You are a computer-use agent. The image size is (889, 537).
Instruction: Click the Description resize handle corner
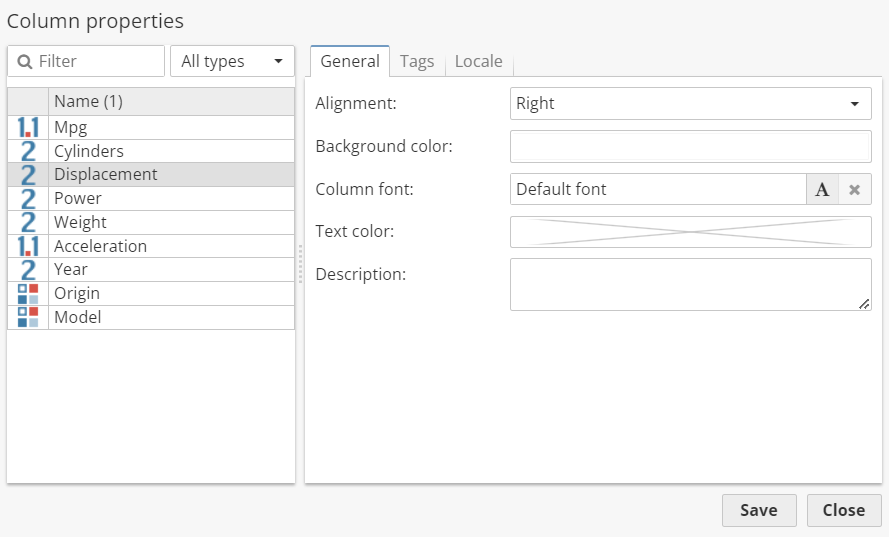point(864,305)
